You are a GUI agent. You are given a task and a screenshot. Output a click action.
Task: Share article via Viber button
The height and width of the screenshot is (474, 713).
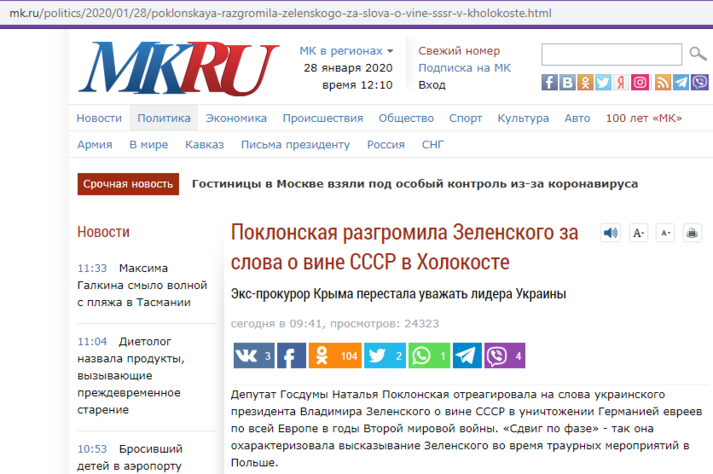[504, 355]
